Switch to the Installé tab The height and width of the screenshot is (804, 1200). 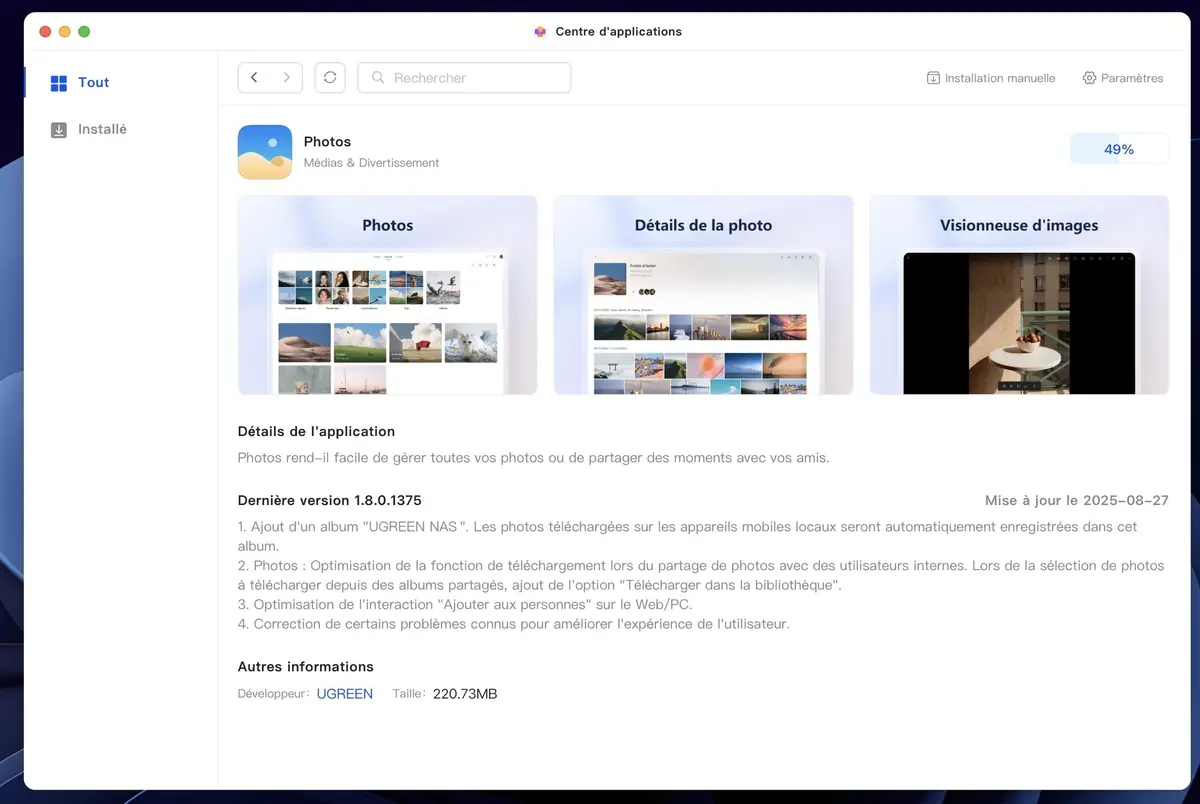[x=100, y=129]
